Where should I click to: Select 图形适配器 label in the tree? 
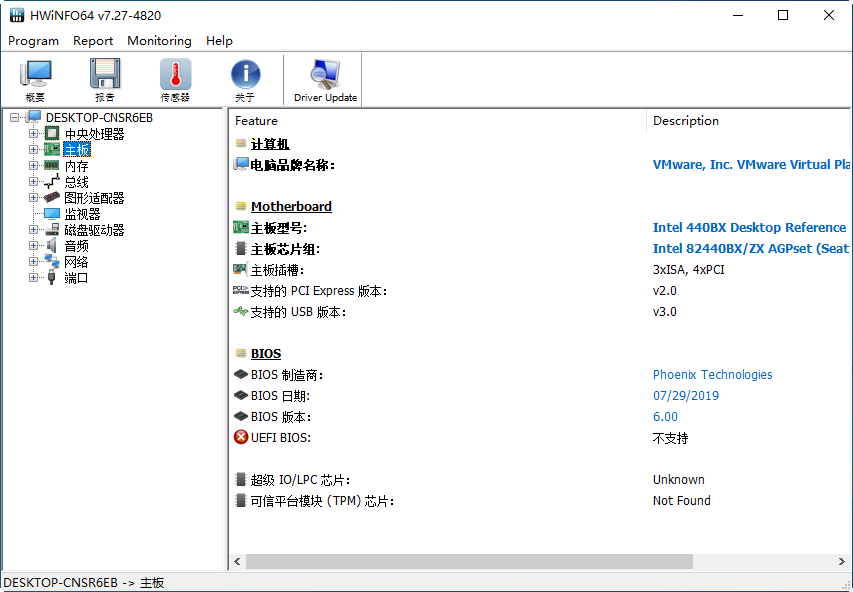pyautogui.click(x=94, y=198)
